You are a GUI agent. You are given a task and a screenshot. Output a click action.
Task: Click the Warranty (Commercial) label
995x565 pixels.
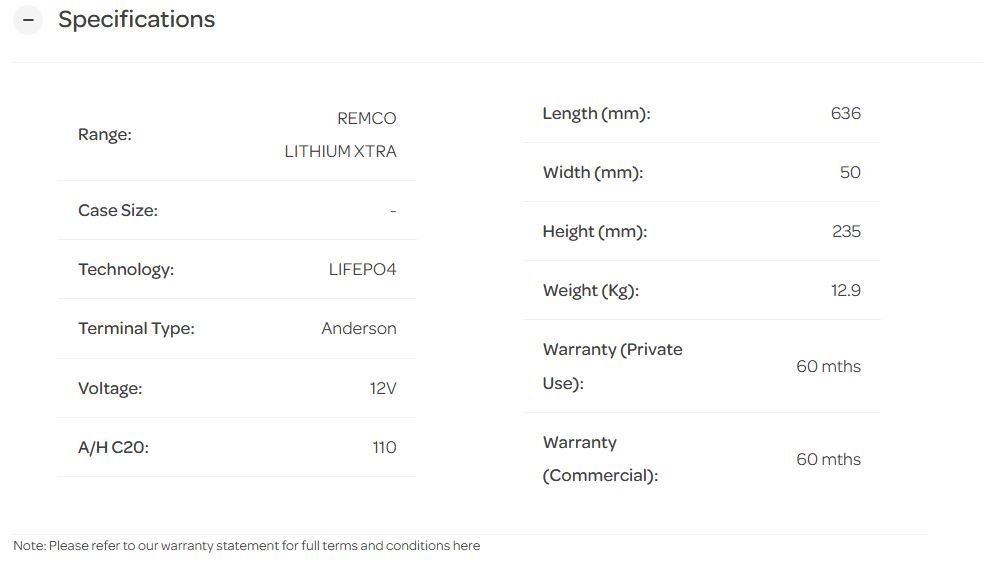(x=600, y=459)
